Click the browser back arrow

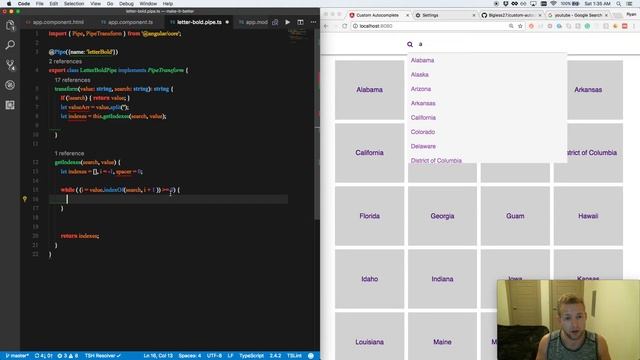click(326, 26)
